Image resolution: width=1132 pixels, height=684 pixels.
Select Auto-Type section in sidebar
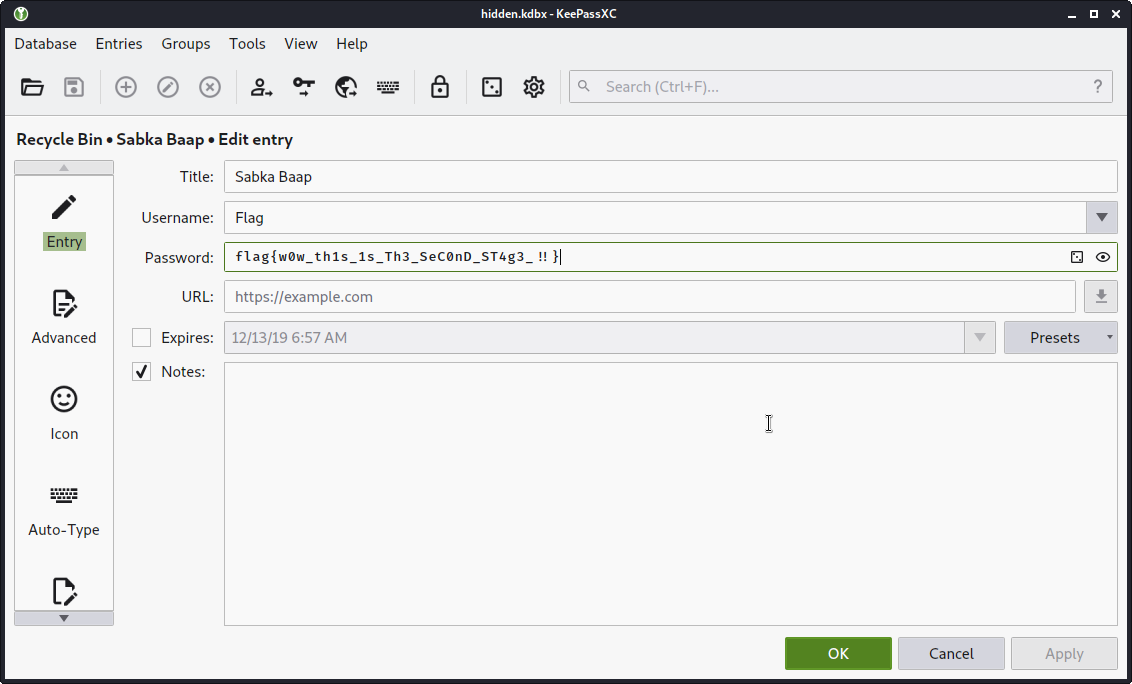coord(64,510)
